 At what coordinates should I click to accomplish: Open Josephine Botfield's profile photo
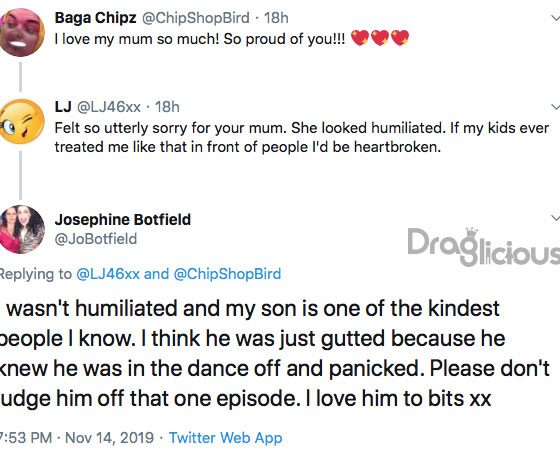click(x=21, y=229)
